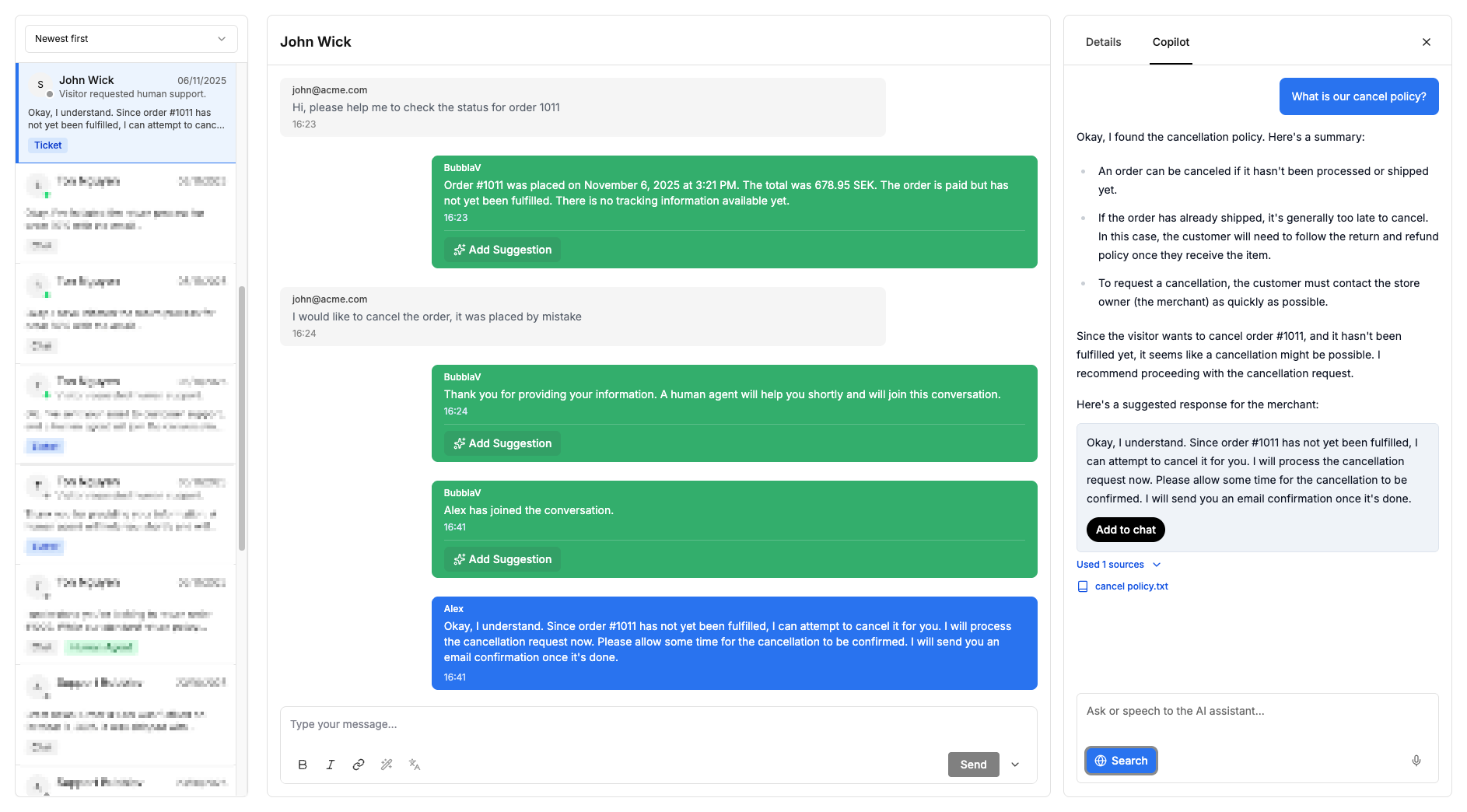Click John Wick's avatar in the conversation list

coord(40,84)
